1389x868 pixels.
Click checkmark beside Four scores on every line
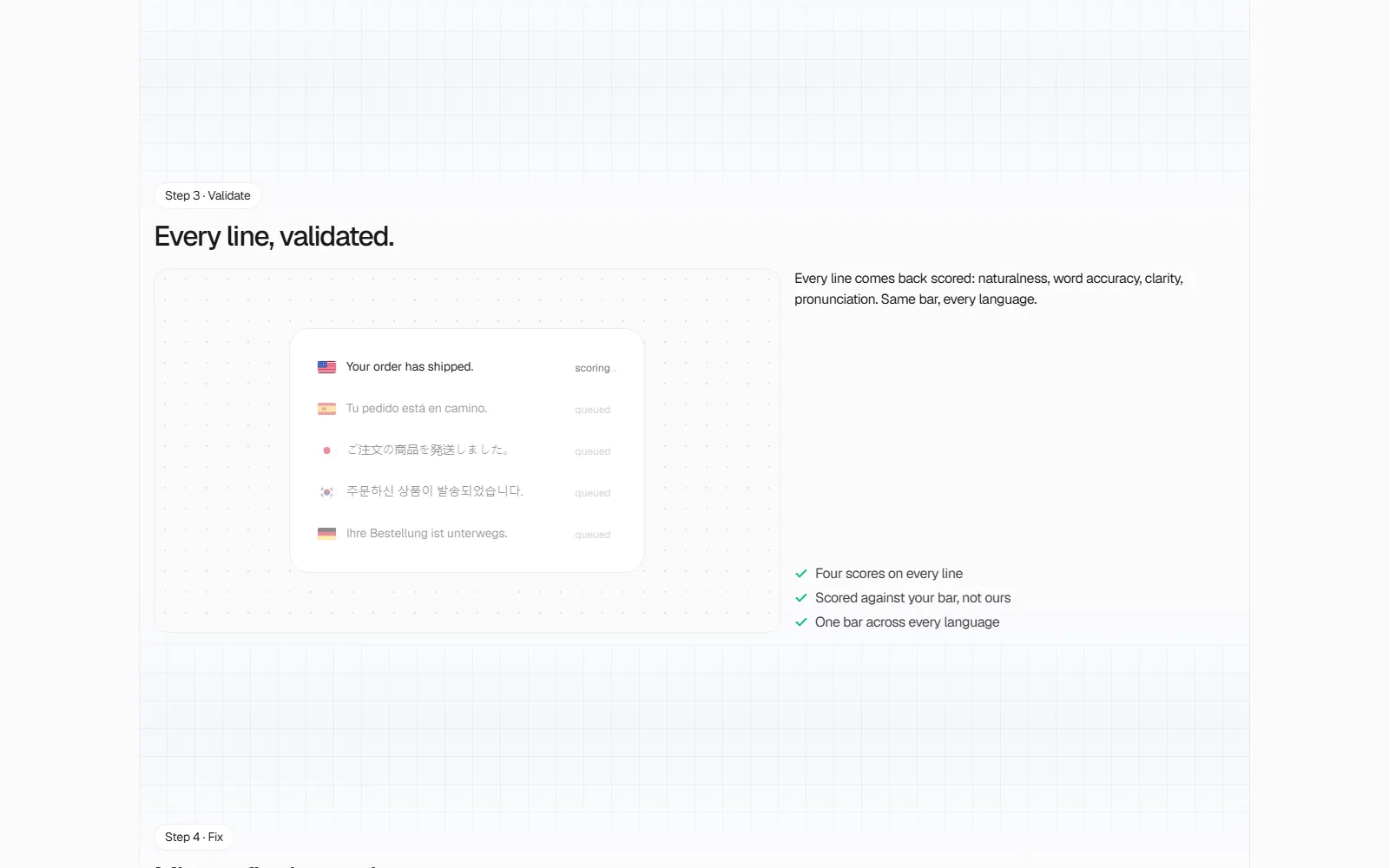801,574
